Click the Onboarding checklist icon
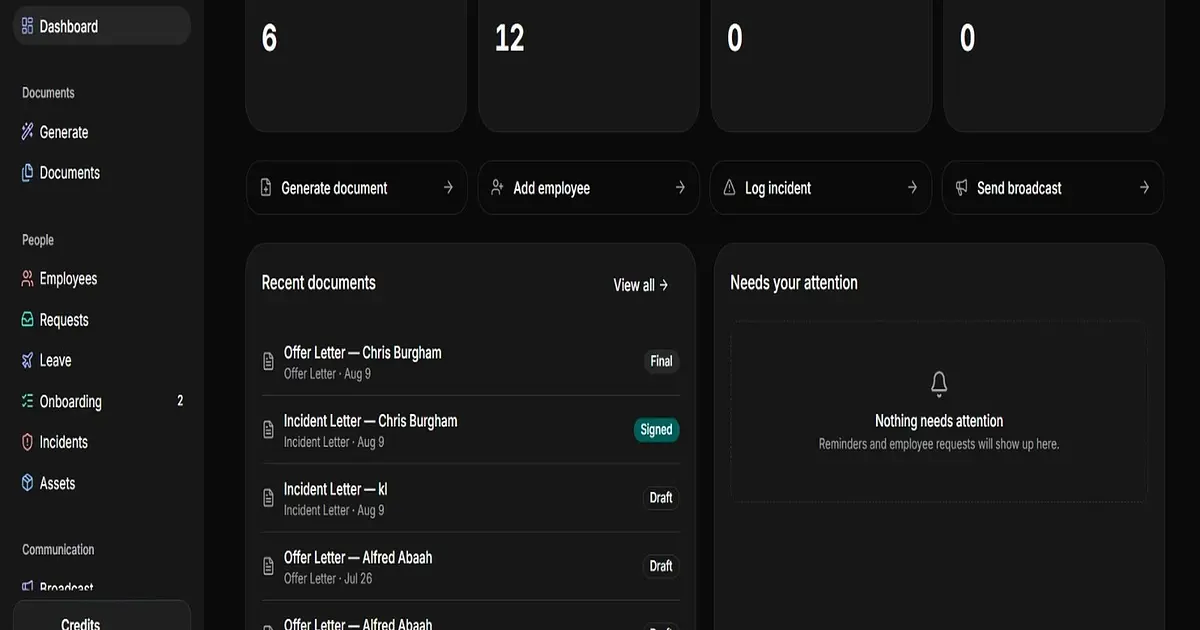The image size is (1200, 630). pos(28,402)
